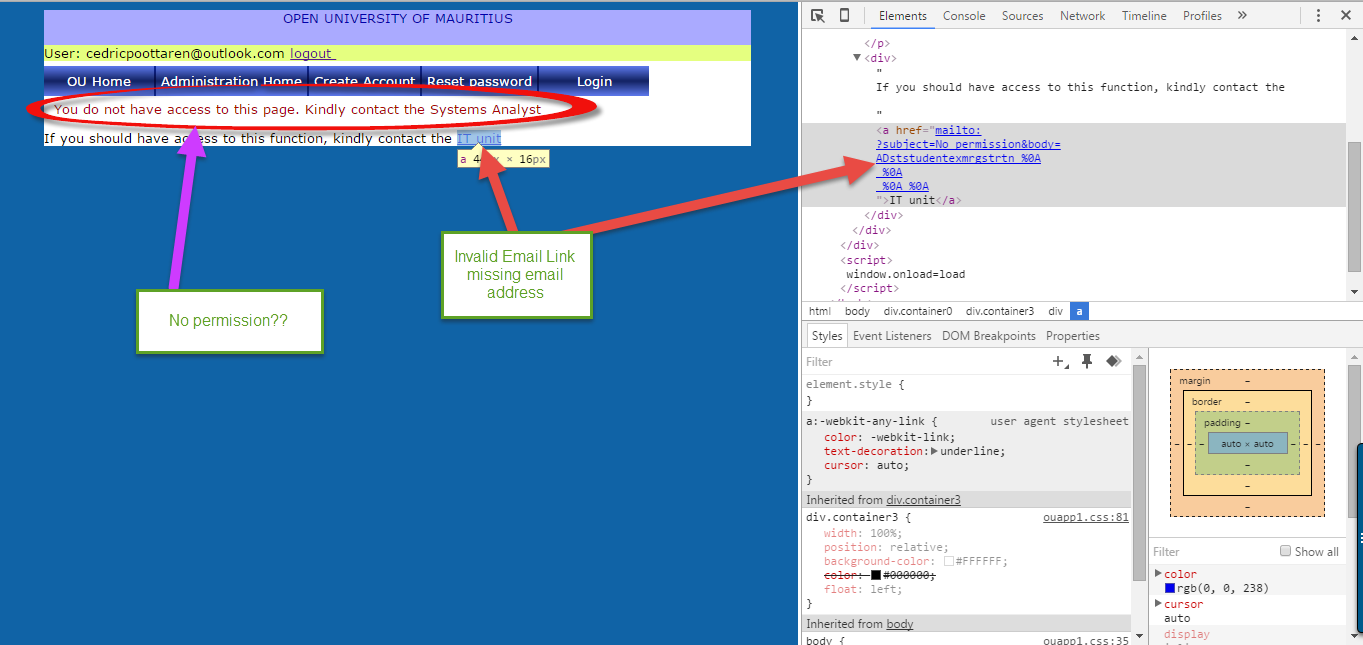Select the highlighted a breadcrumb
This screenshot has width=1363, height=645.
click(x=1078, y=311)
